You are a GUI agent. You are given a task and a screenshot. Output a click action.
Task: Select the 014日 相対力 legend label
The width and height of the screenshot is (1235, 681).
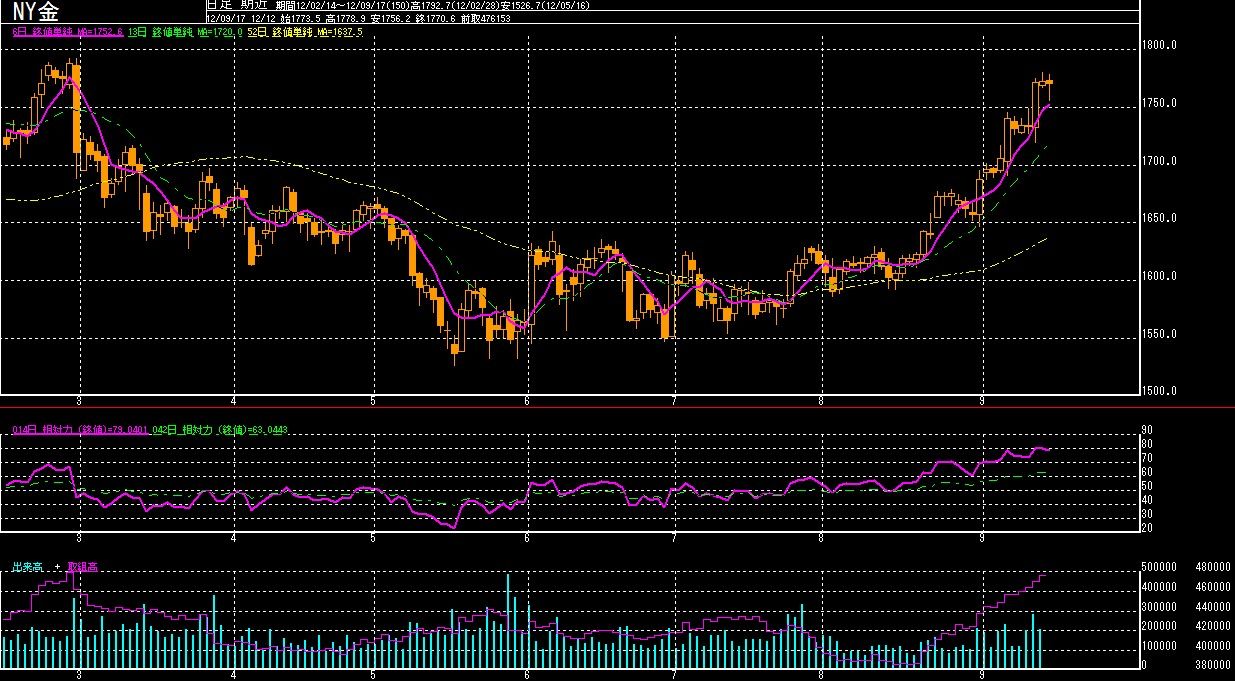click(x=80, y=430)
